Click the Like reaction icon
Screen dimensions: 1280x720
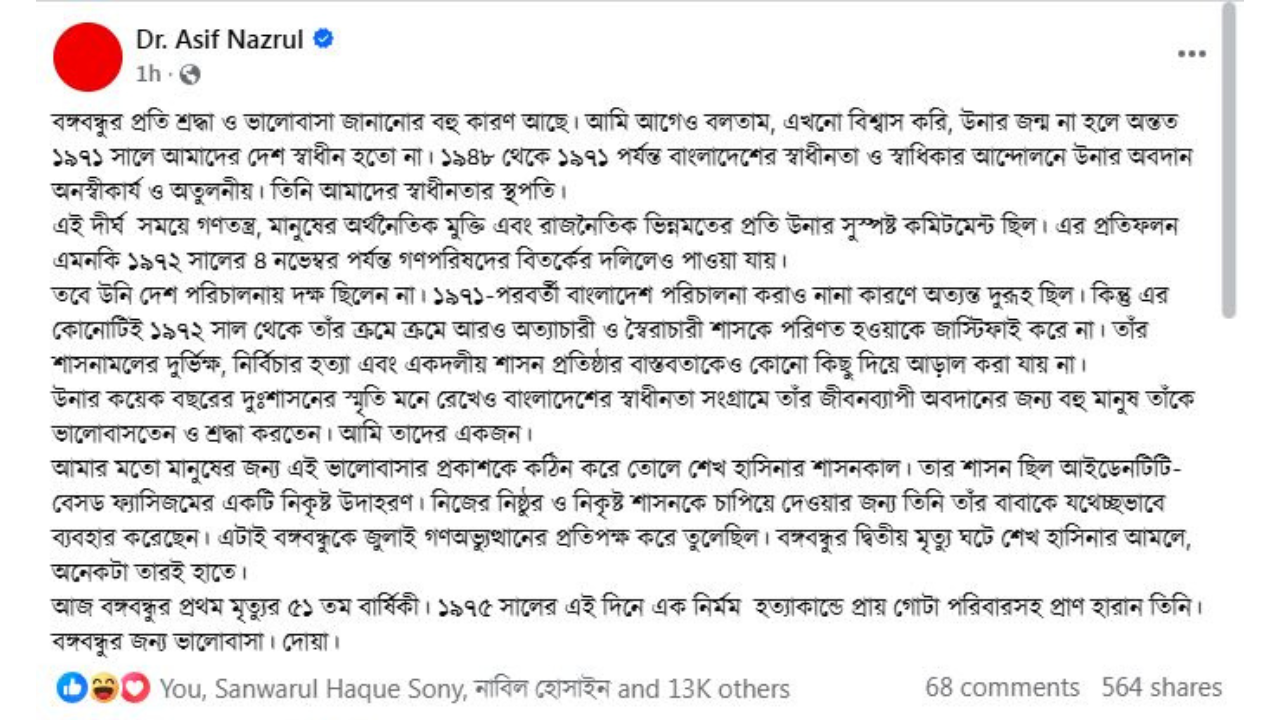(71, 688)
